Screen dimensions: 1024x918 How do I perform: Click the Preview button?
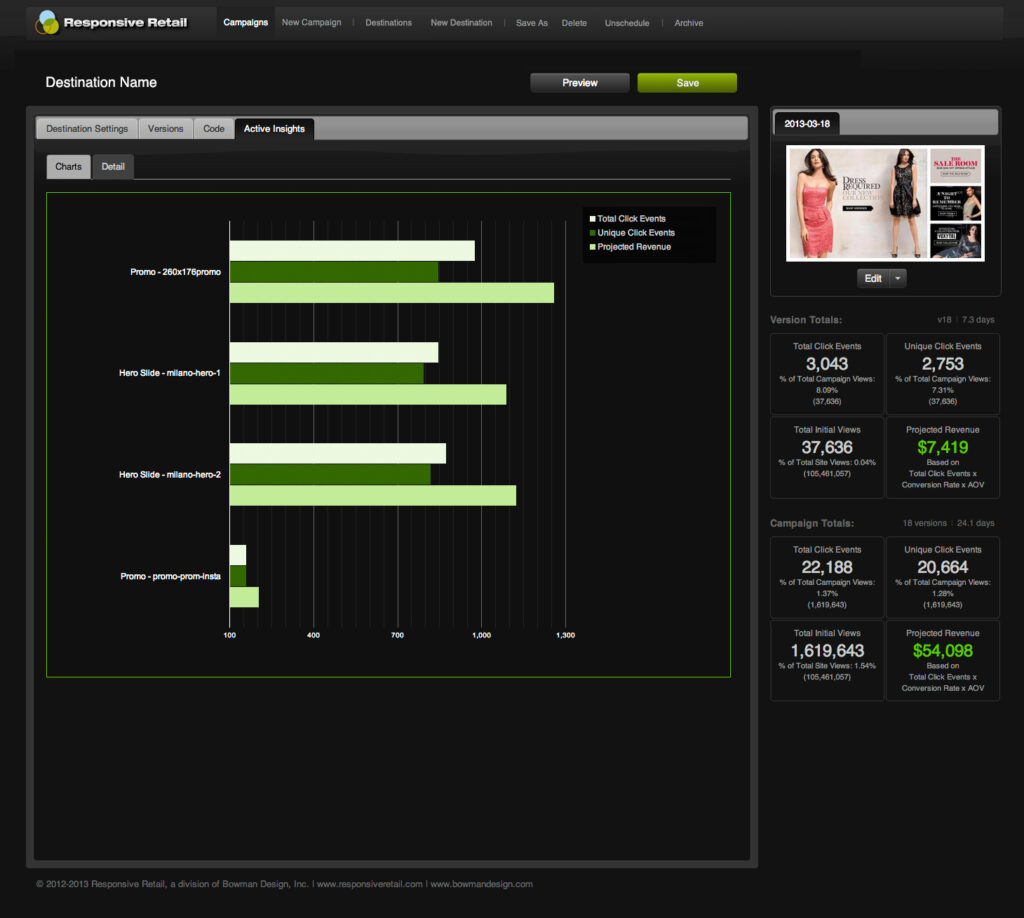point(580,83)
